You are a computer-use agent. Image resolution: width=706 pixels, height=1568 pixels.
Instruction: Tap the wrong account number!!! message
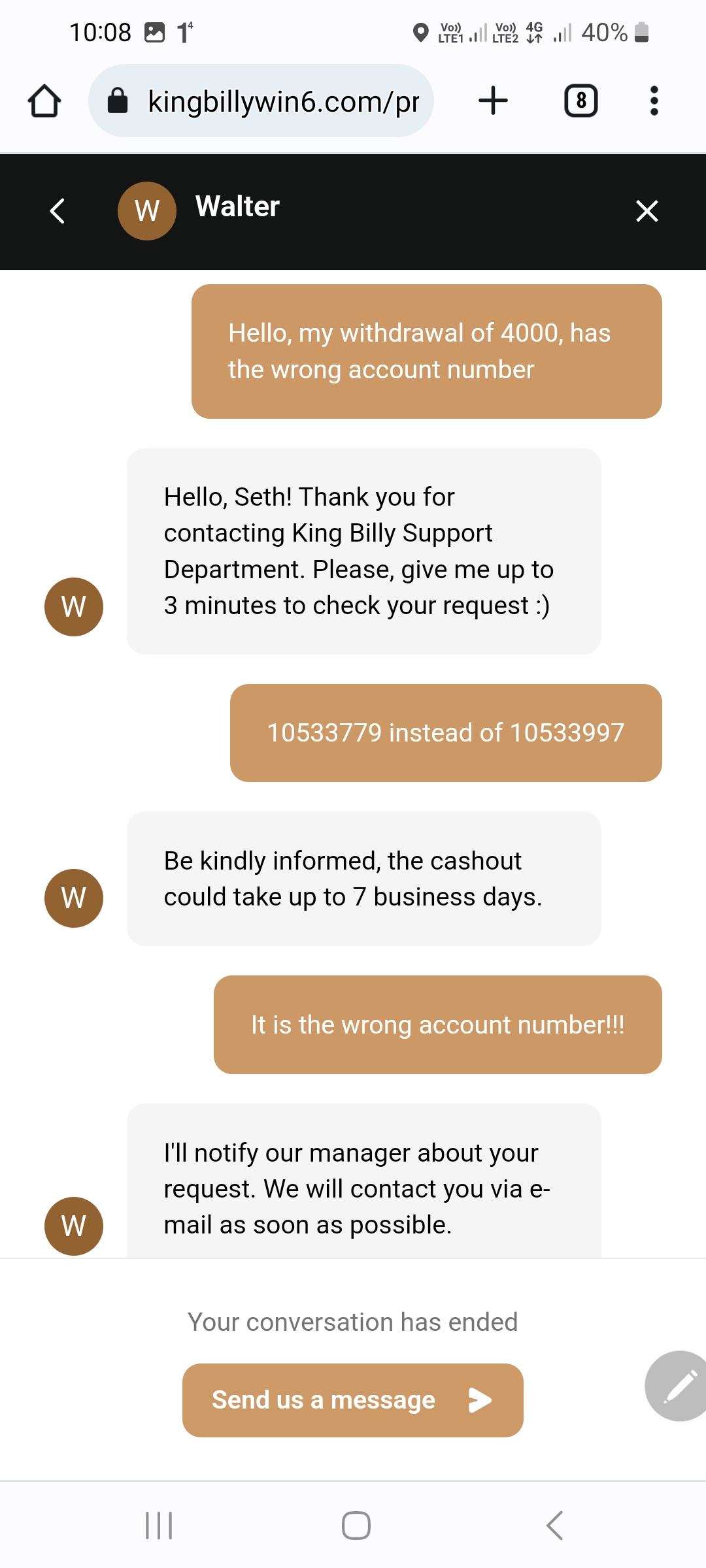tap(437, 1024)
